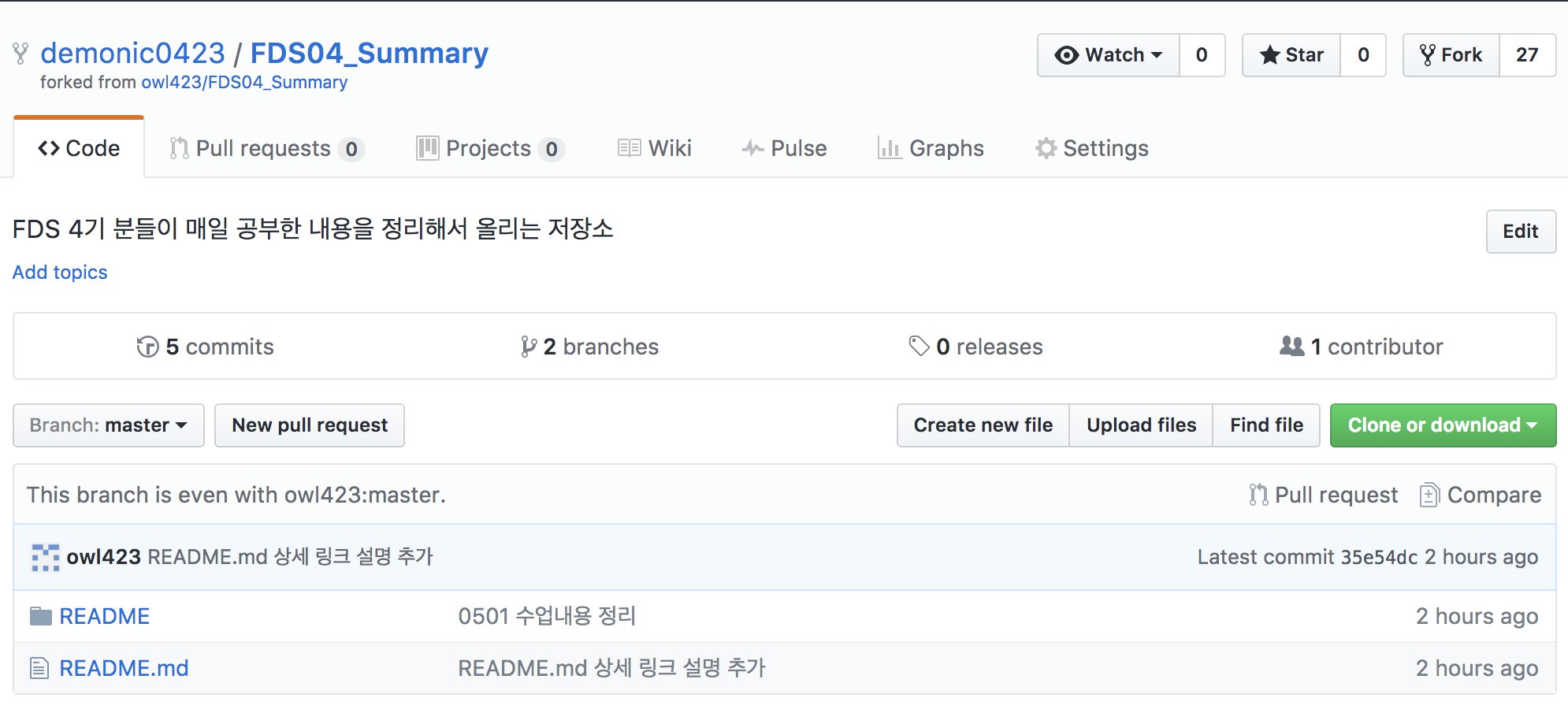Open the Pulse tab

coord(784,148)
